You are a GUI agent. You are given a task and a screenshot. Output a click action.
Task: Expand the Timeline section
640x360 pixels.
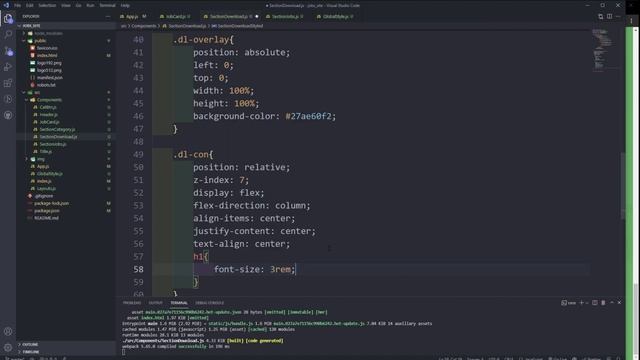tap(65, 352)
